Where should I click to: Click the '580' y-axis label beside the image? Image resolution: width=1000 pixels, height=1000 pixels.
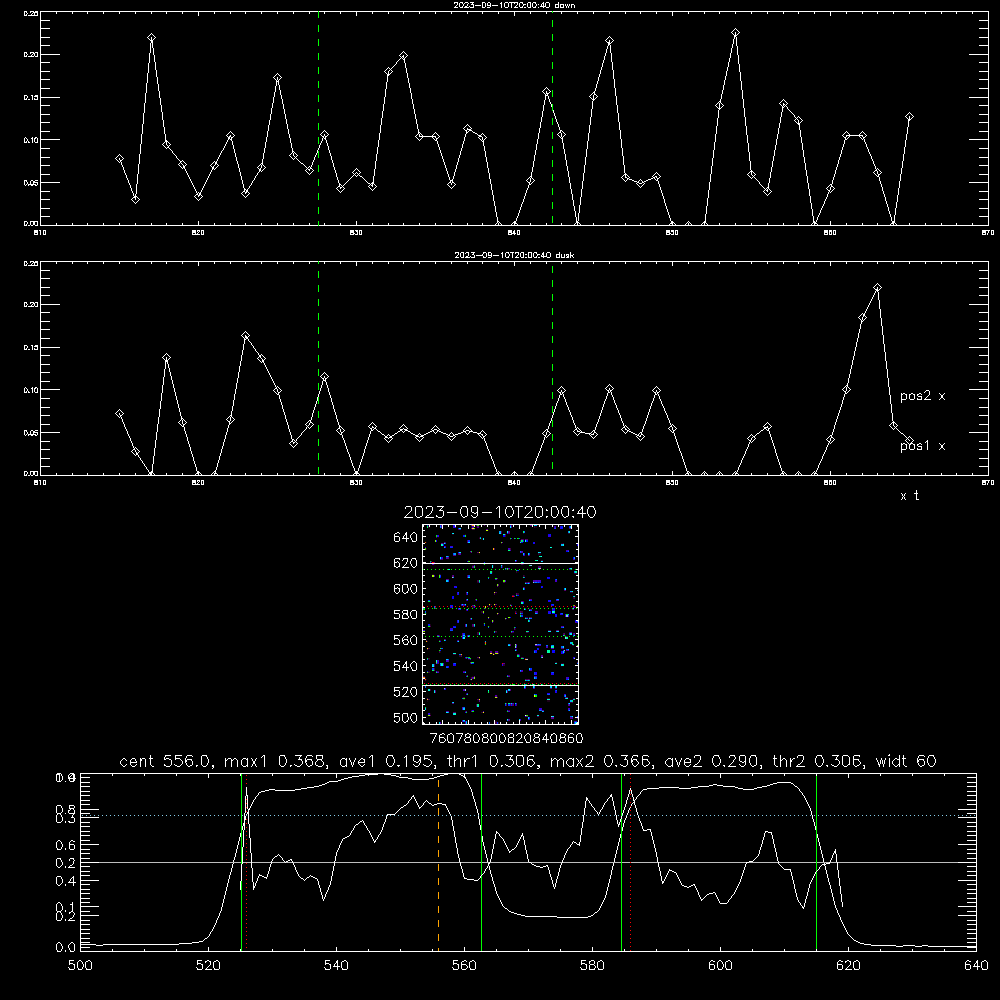click(x=406, y=614)
